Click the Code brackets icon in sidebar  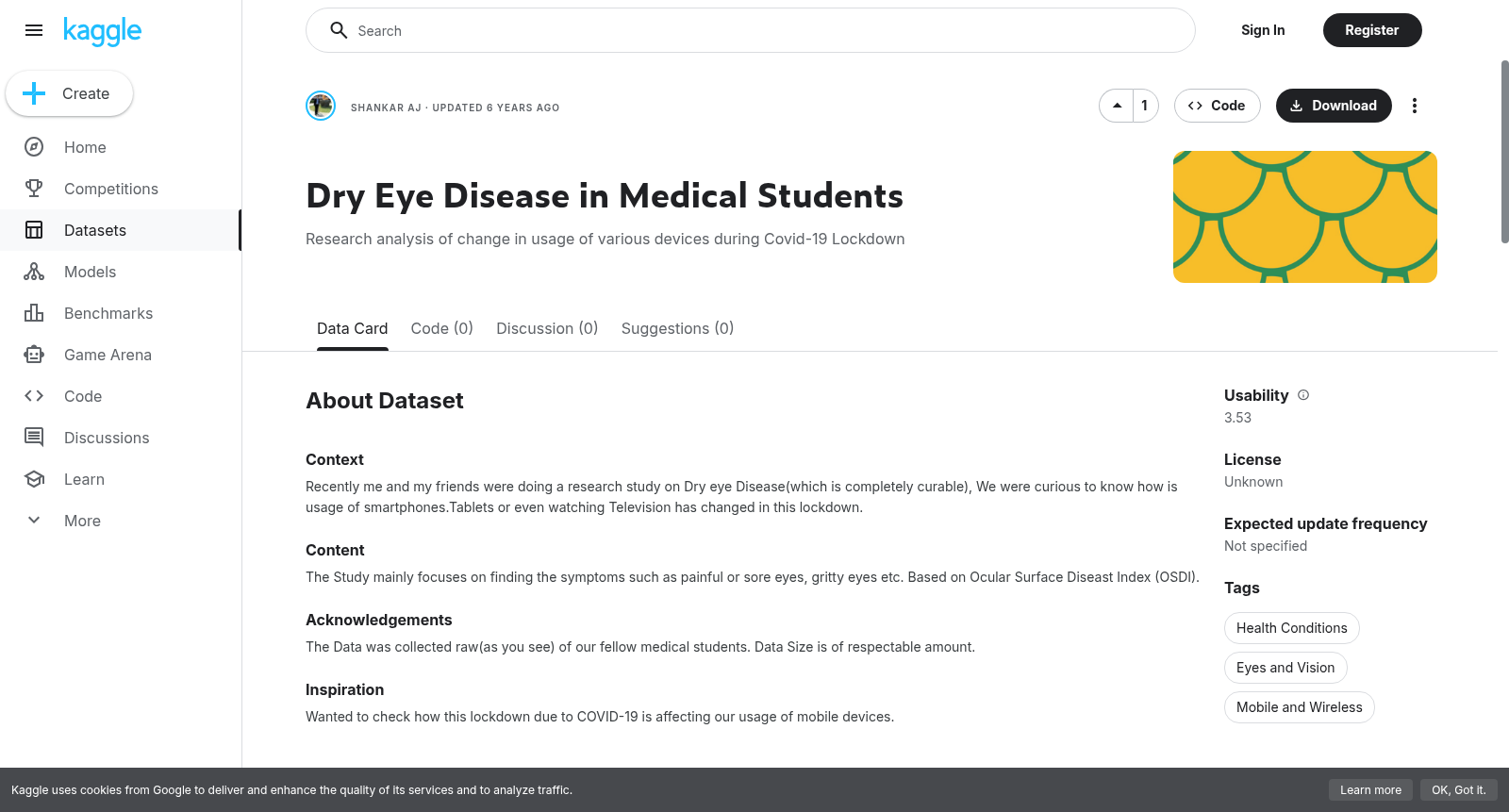click(x=34, y=396)
